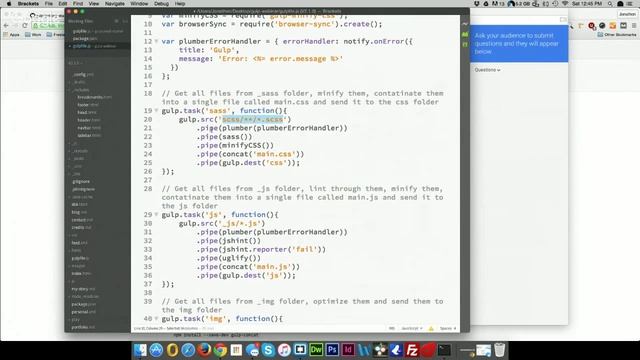
Task: Open the Brackets File menu
Action: 49,4
